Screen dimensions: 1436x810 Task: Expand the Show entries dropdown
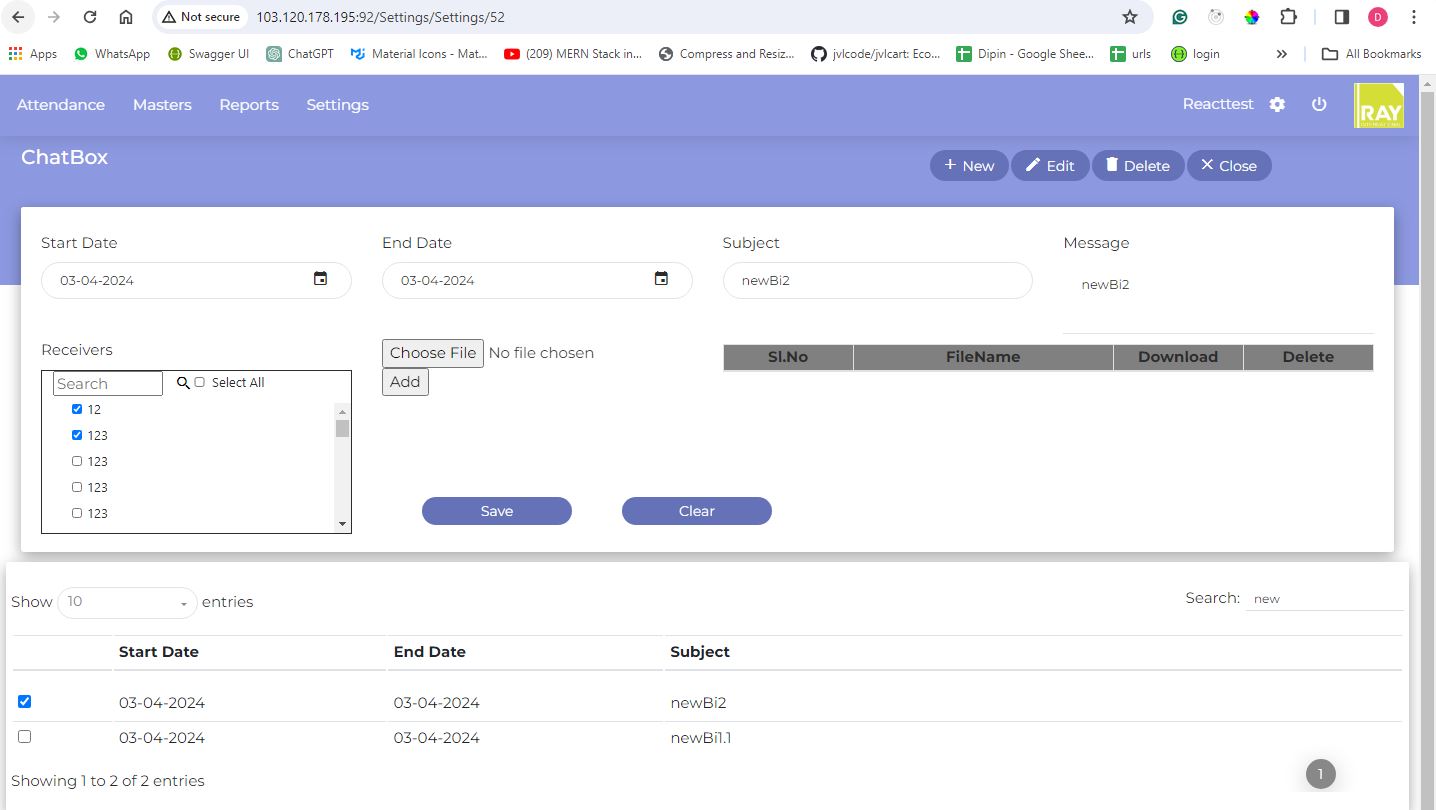(127, 602)
